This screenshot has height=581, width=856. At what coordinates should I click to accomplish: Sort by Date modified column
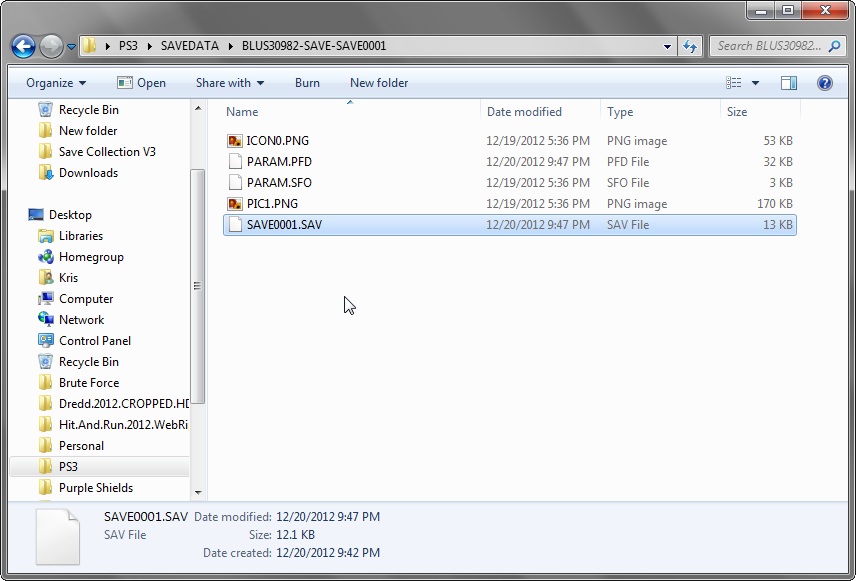(x=524, y=112)
